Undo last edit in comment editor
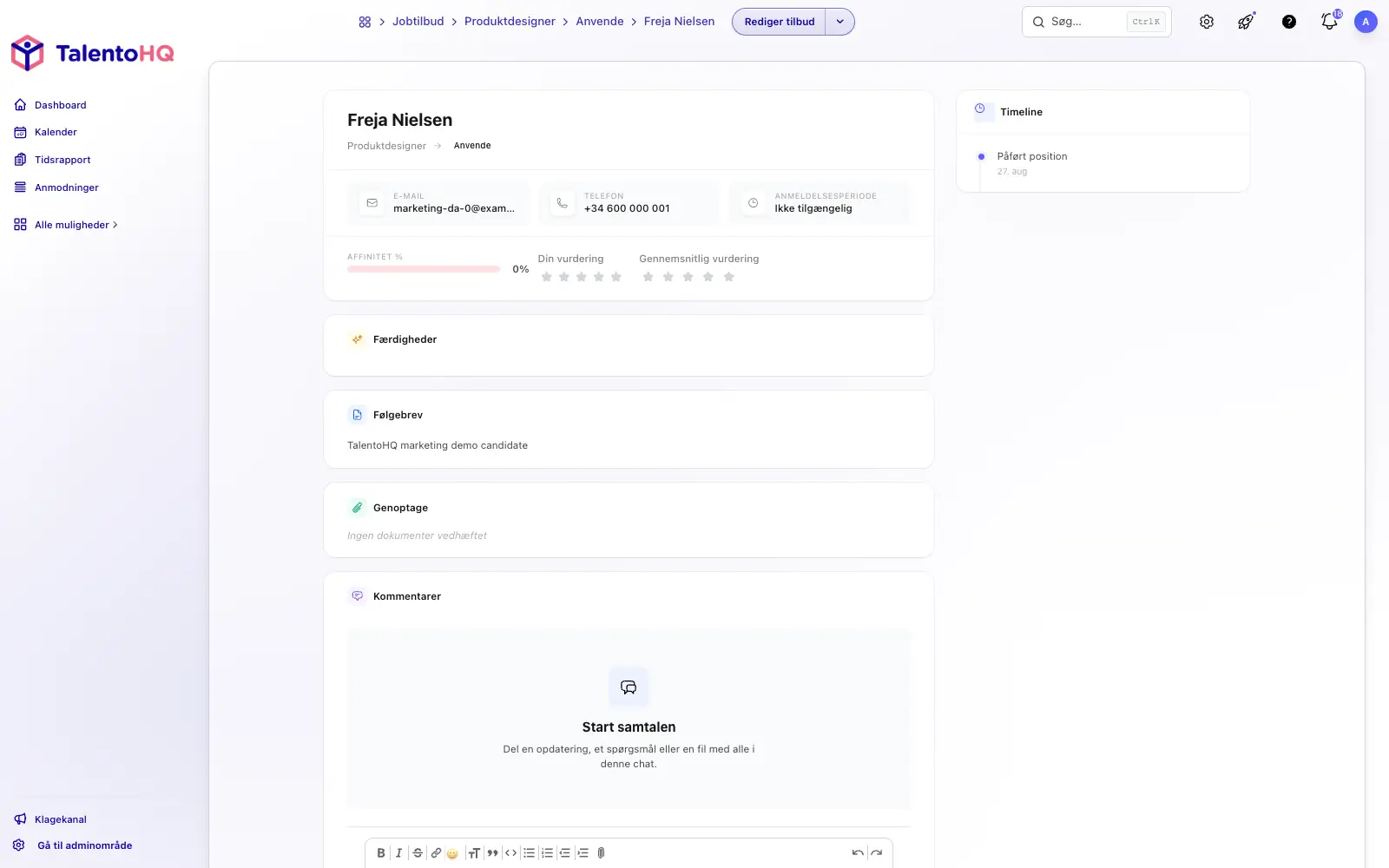This screenshot has height=868, width=1389. tap(858, 853)
